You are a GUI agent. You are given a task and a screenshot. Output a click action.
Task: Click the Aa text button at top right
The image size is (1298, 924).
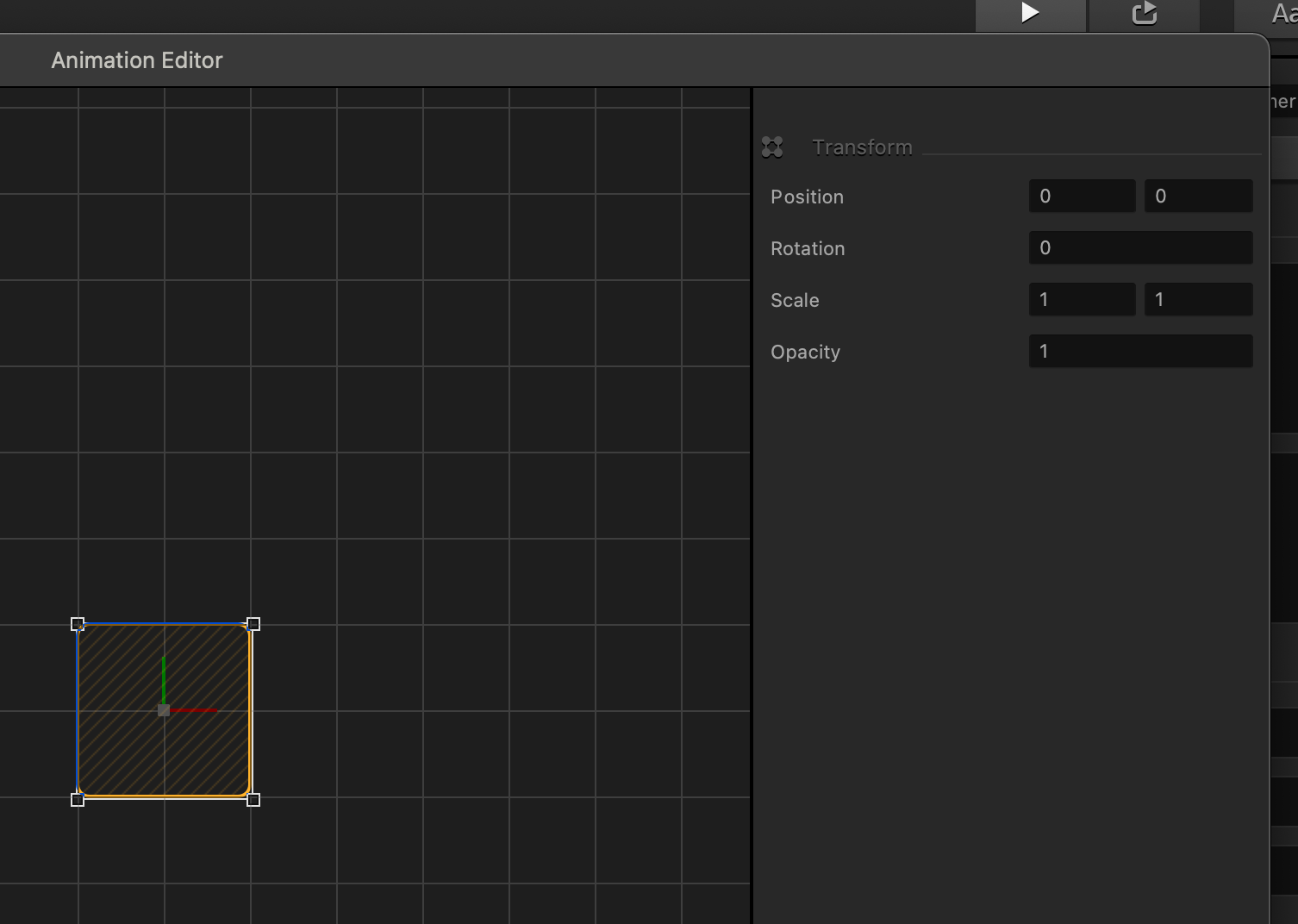click(x=1282, y=13)
